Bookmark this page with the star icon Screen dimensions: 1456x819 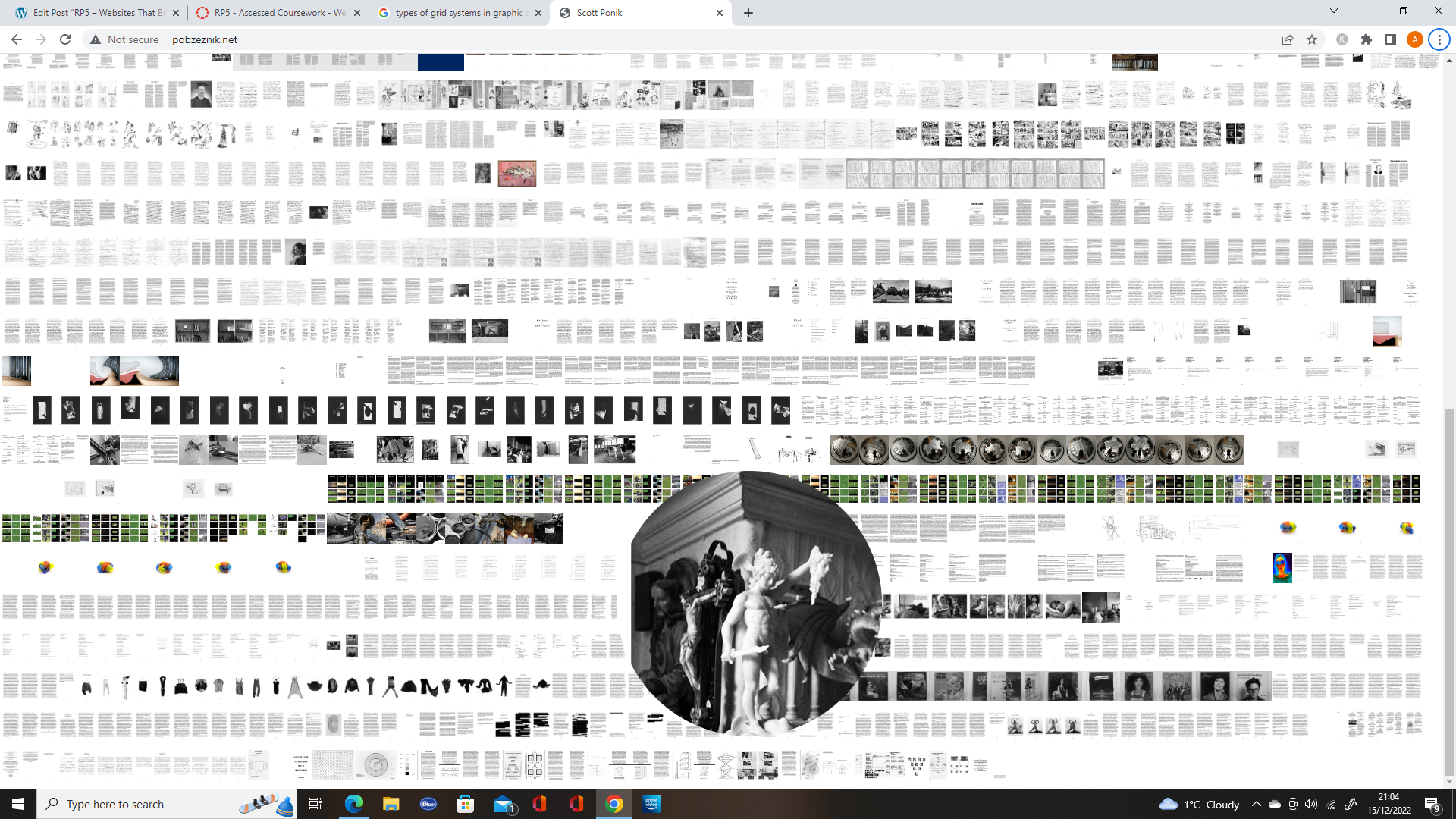(x=1312, y=39)
